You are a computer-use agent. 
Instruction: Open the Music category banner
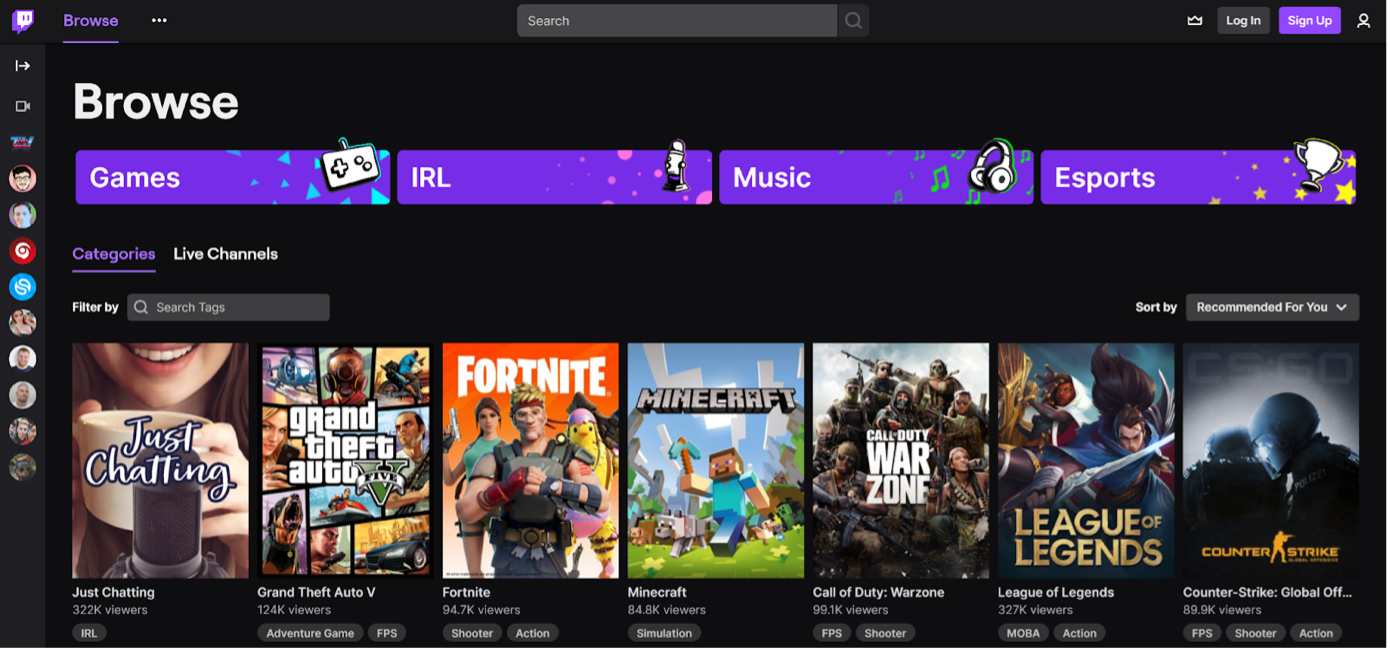pyautogui.click(x=877, y=177)
